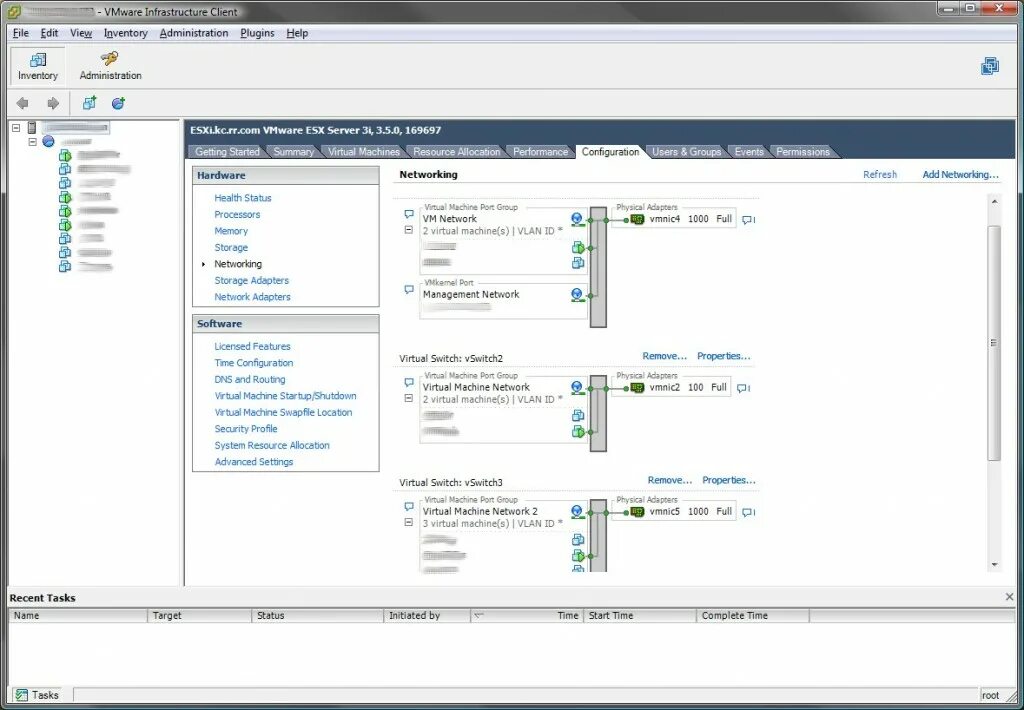Click the info bubble left of Virtual Machine Network 2

[x=409, y=506]
